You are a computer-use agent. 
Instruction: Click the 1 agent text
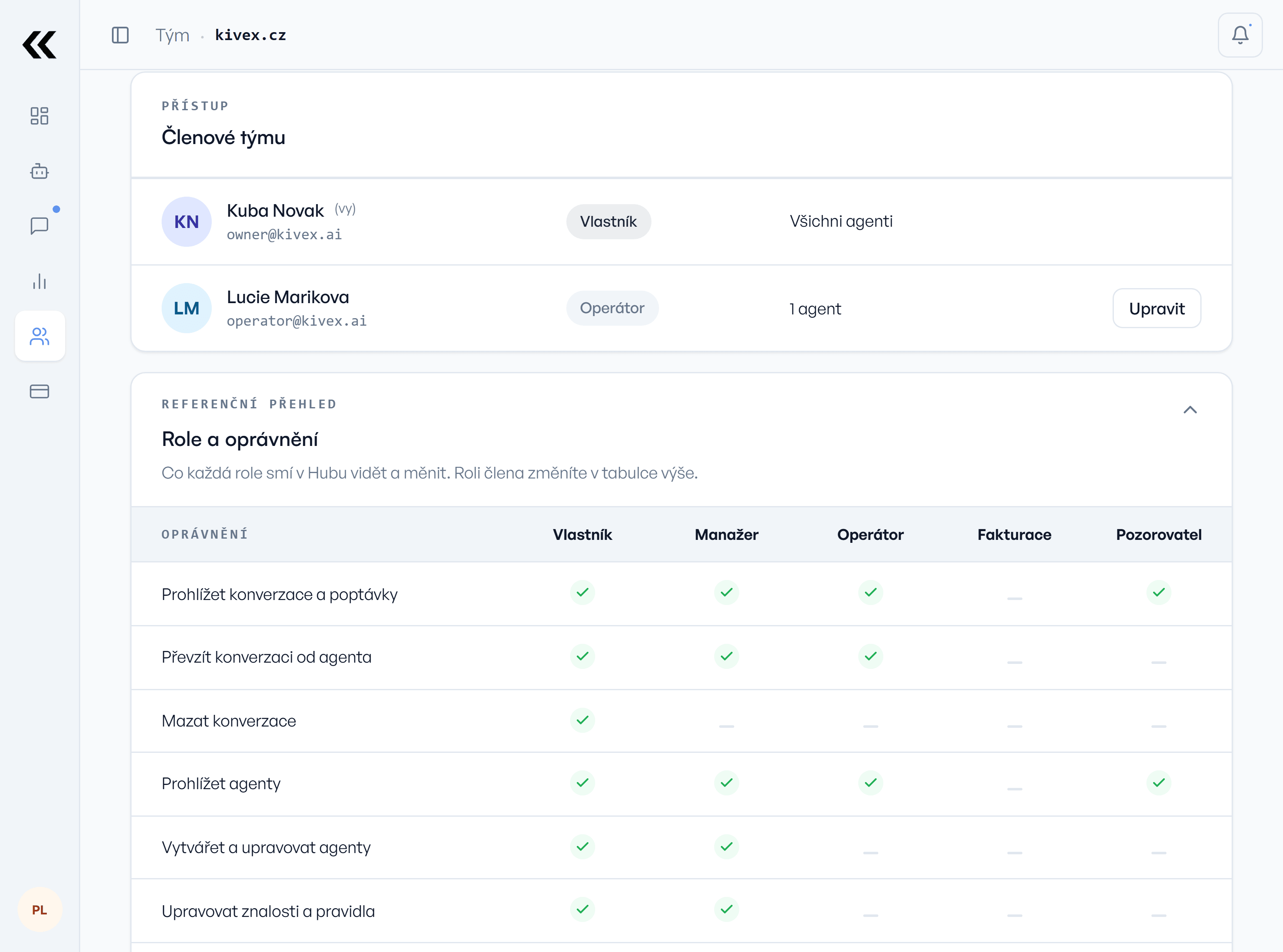pyautogui.click(x=815, y=309)
